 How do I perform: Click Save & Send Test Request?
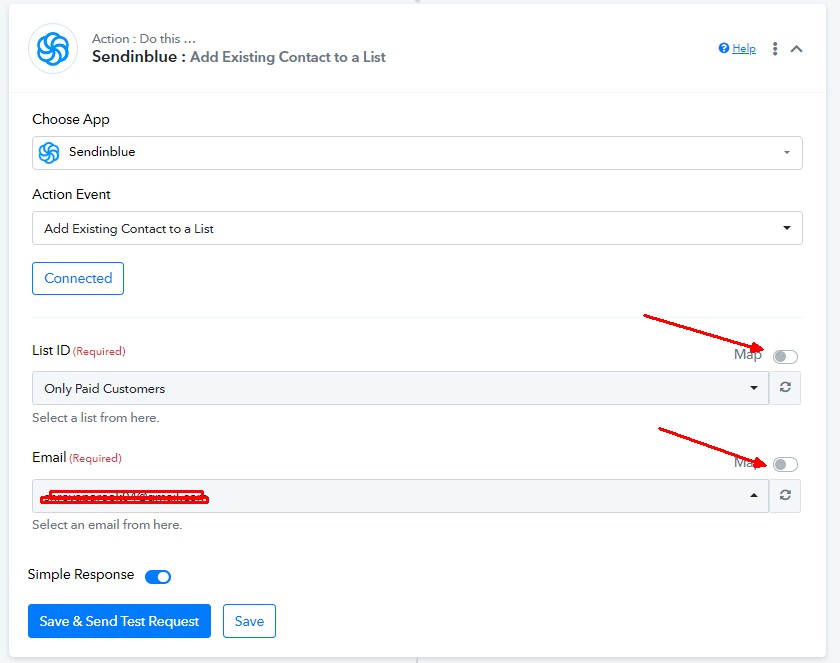tap(119, 621)
